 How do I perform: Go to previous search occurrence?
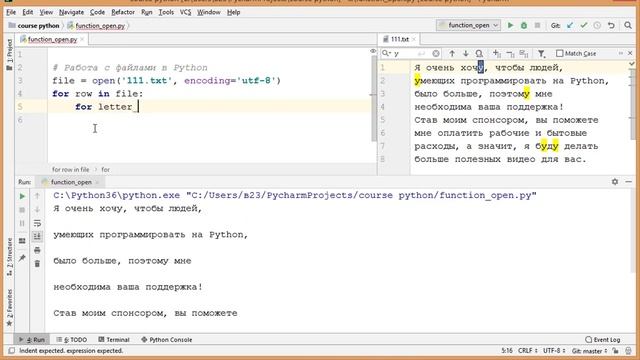pos(452,53)
